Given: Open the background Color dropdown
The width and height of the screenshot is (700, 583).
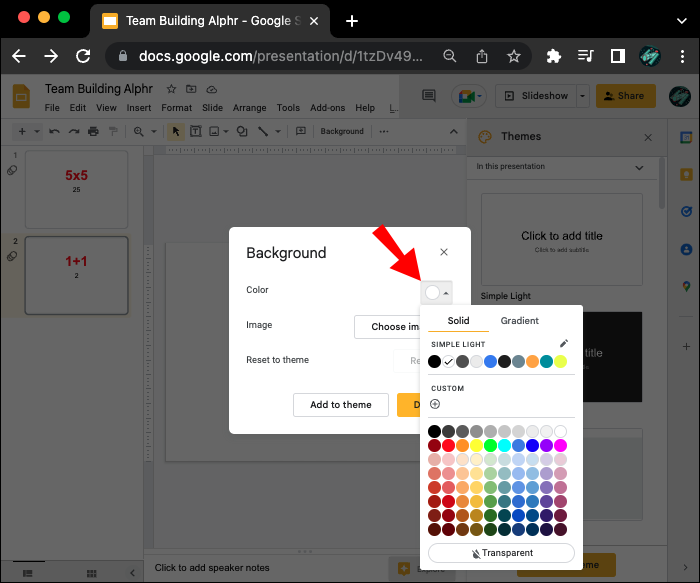Looking at the screenshot, I should click(x=437, y=292).
